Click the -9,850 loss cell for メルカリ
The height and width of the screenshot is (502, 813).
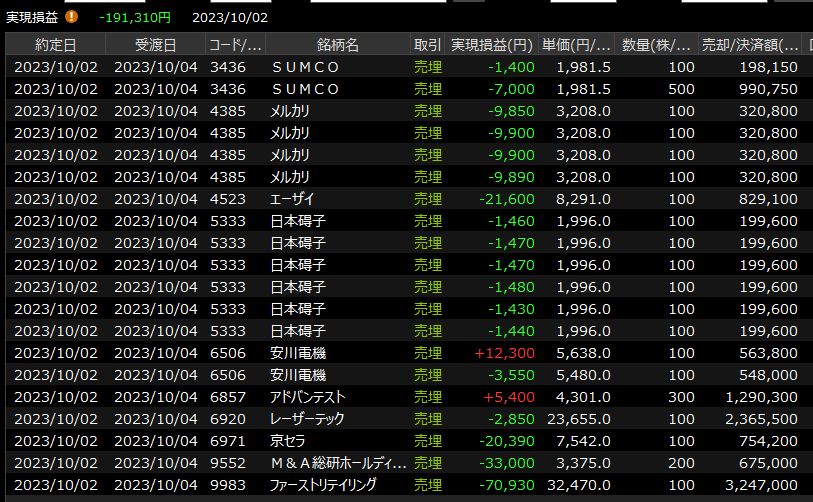(511, 111)
